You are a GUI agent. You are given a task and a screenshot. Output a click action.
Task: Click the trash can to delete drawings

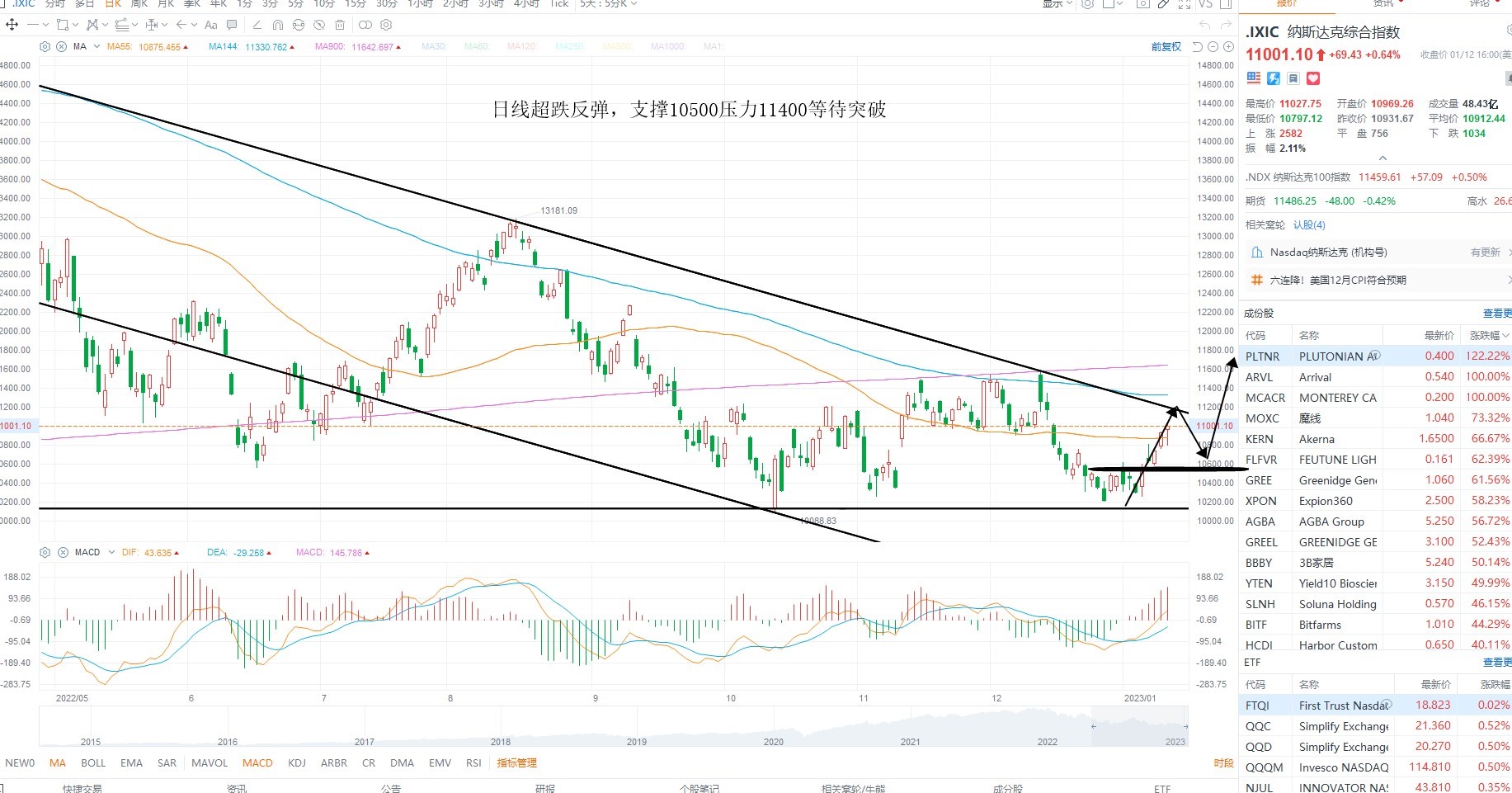pos(340,25)
